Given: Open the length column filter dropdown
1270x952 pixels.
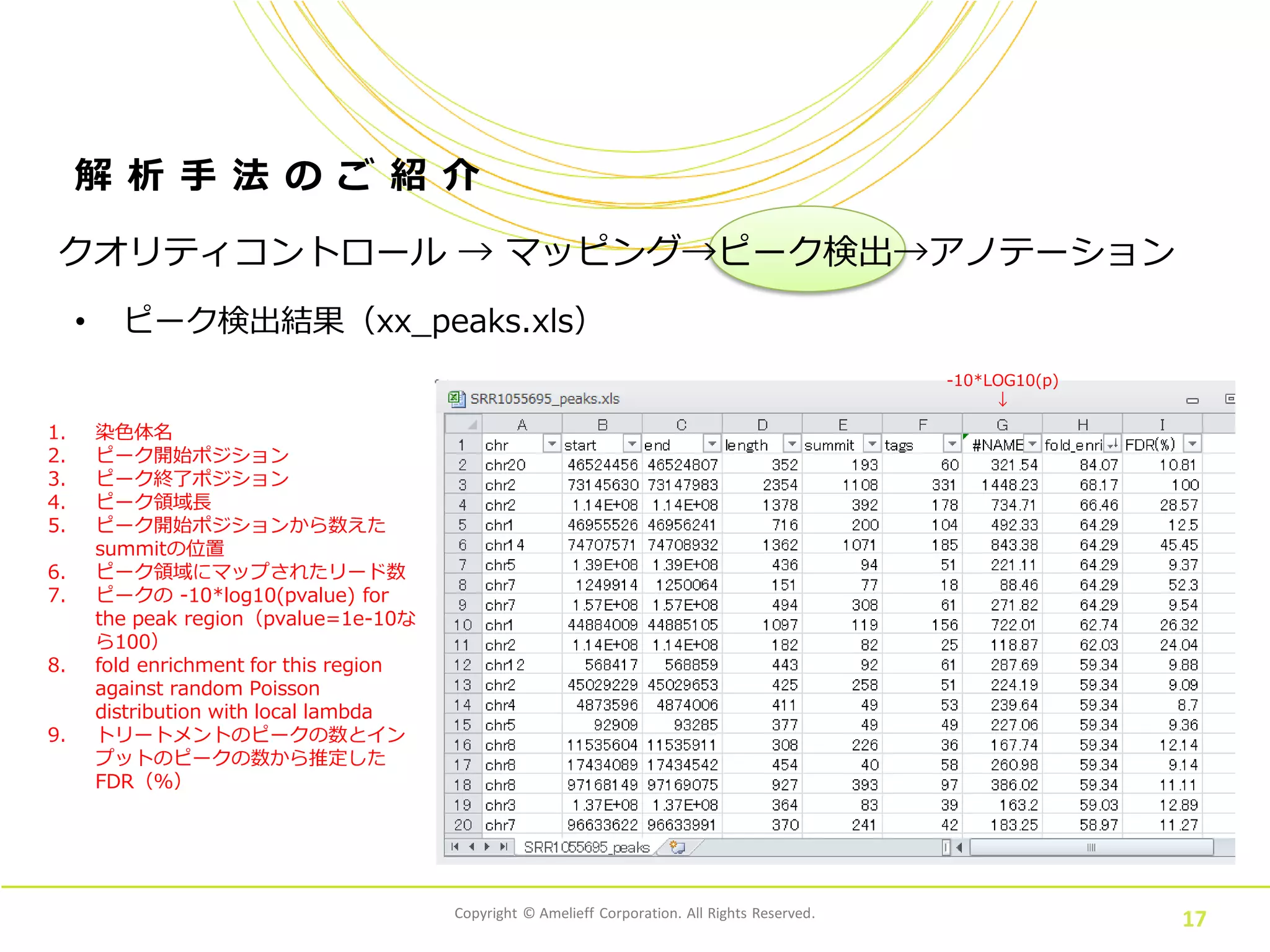Looking at the screenshot, I should coord(792,444).
